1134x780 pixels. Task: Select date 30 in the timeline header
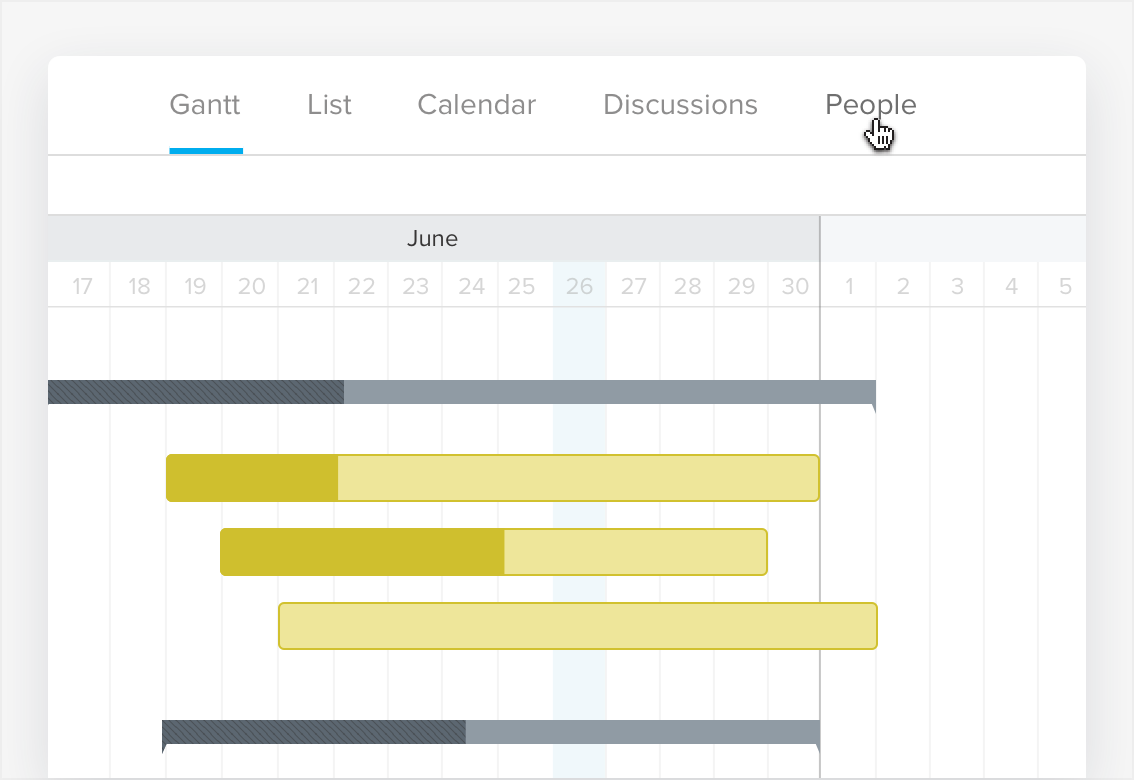coord(794,286)
